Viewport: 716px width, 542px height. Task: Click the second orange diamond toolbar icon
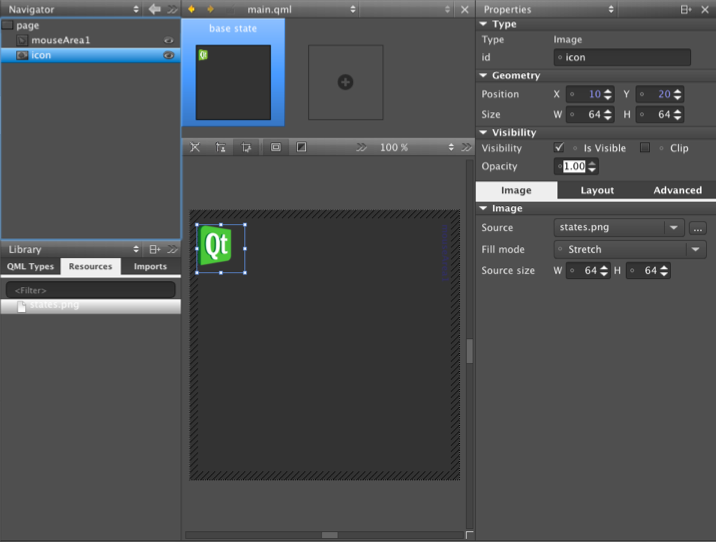click(210, 9)
